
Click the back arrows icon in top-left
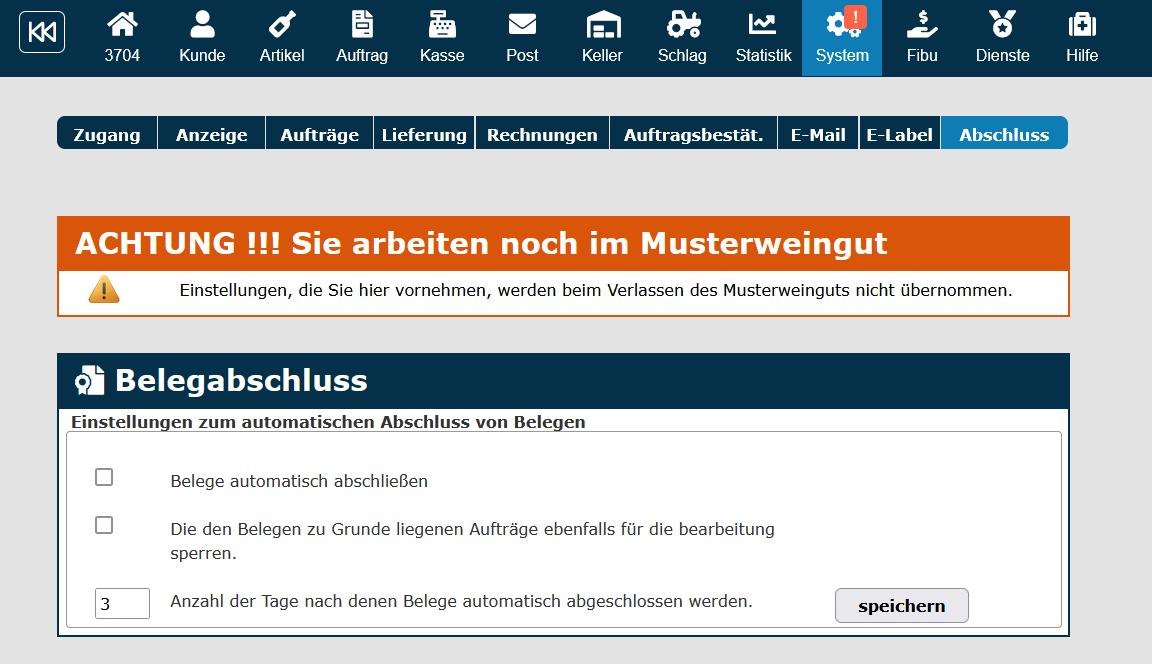click(x=42, y=33)
